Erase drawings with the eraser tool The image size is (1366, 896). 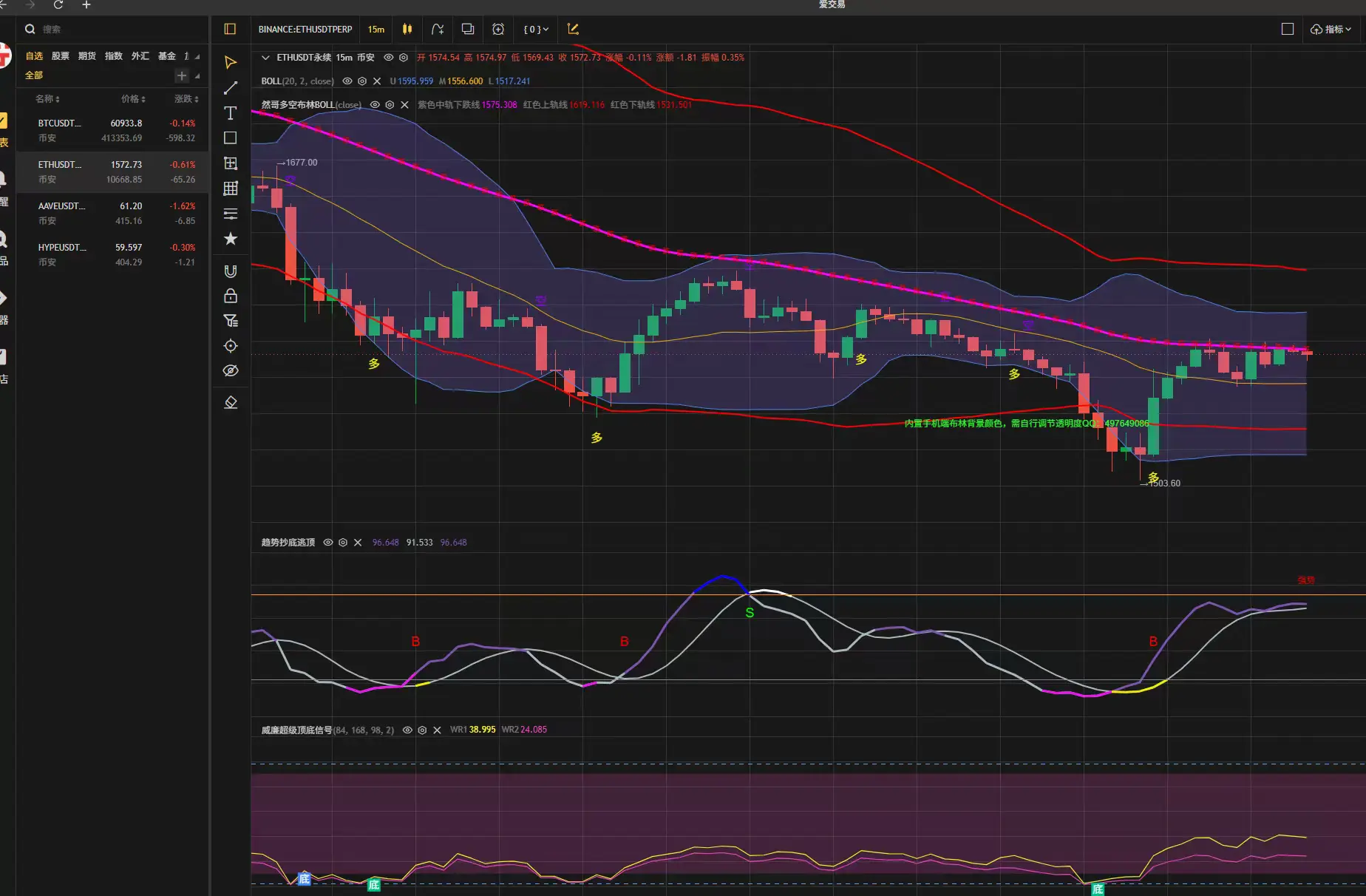[x=231, y=402]
